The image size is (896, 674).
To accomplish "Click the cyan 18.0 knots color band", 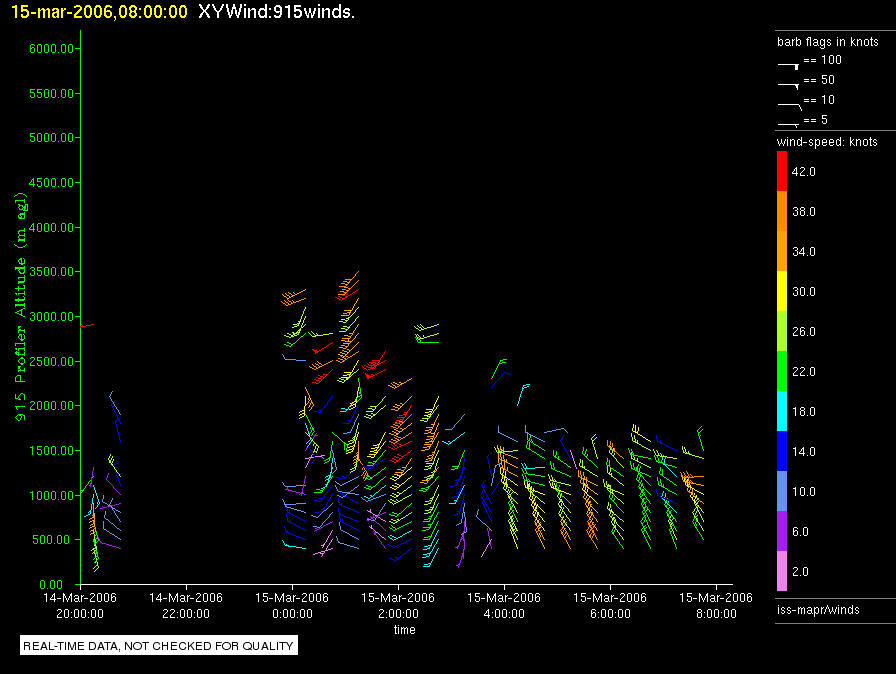I will [782, 411].
